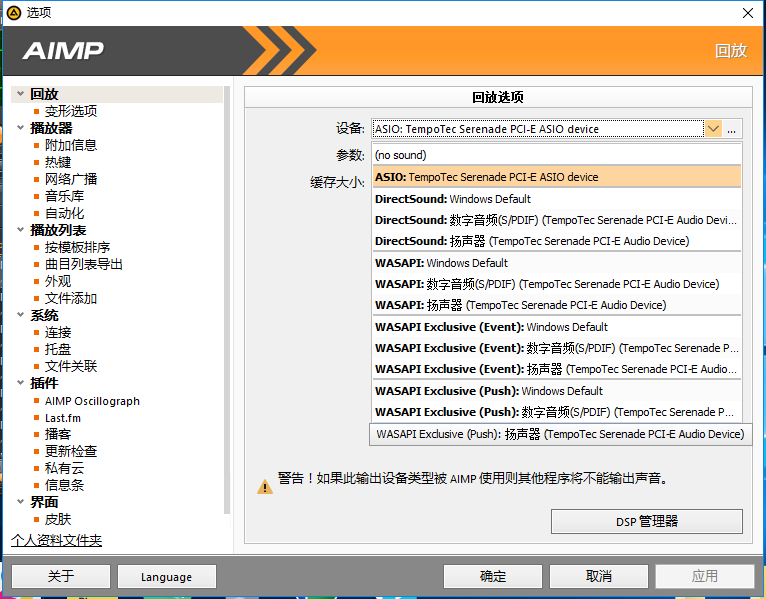Select DirectSound: 数字音频(S/PDIF) option
The image size is (766, 599).
tap(556, 220)
